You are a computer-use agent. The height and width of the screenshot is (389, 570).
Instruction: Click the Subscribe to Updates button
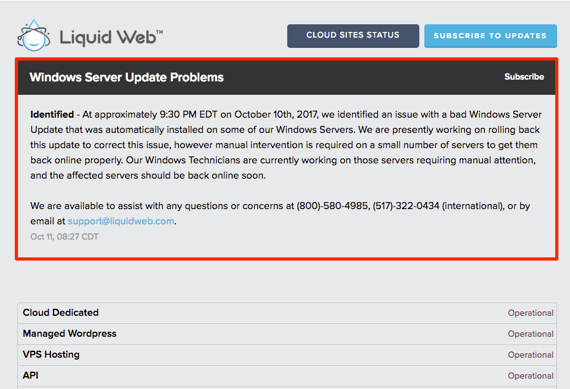pos(490,36)
